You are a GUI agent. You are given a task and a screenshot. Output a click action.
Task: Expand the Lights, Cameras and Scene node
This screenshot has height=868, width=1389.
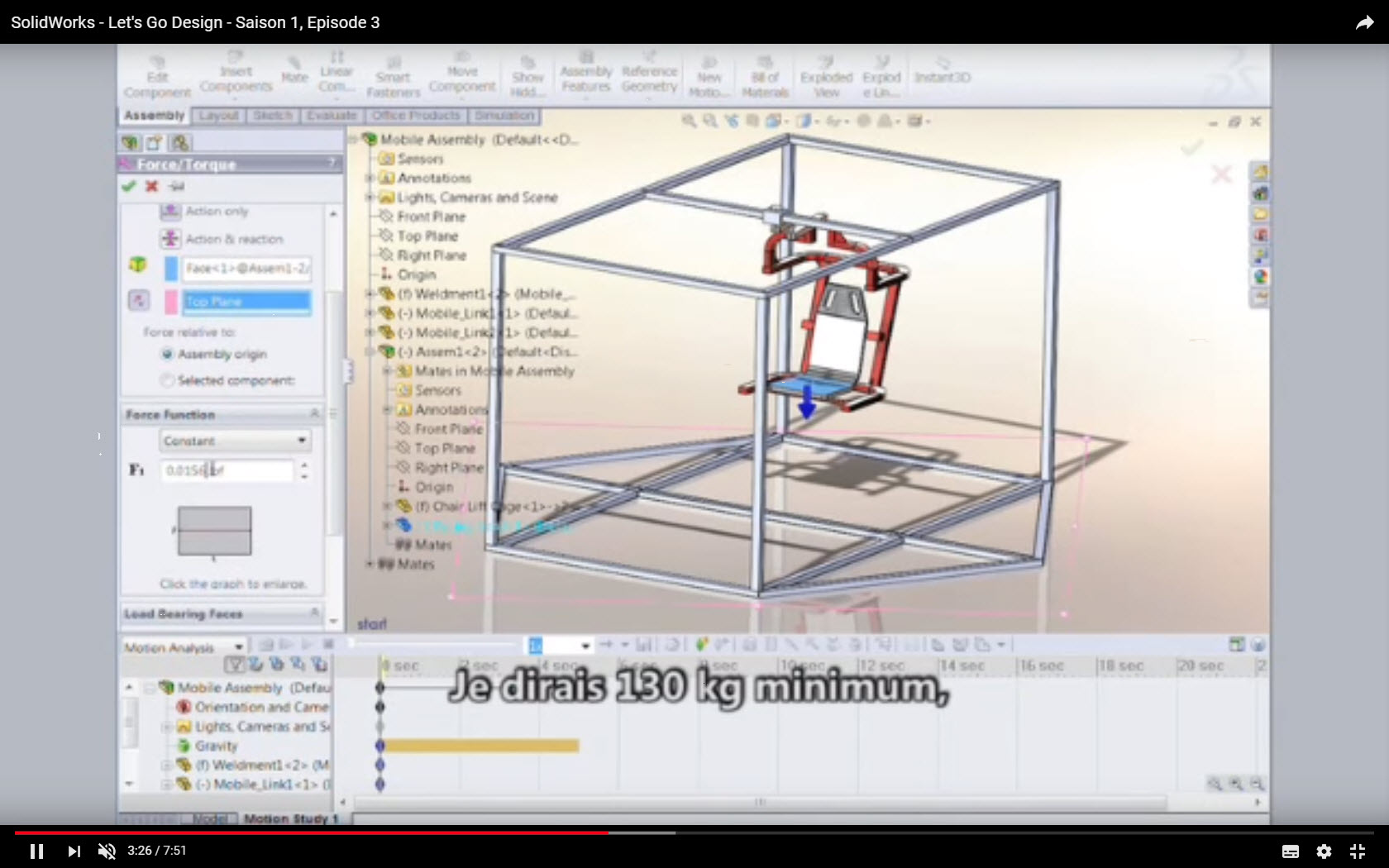pos(369,198)
